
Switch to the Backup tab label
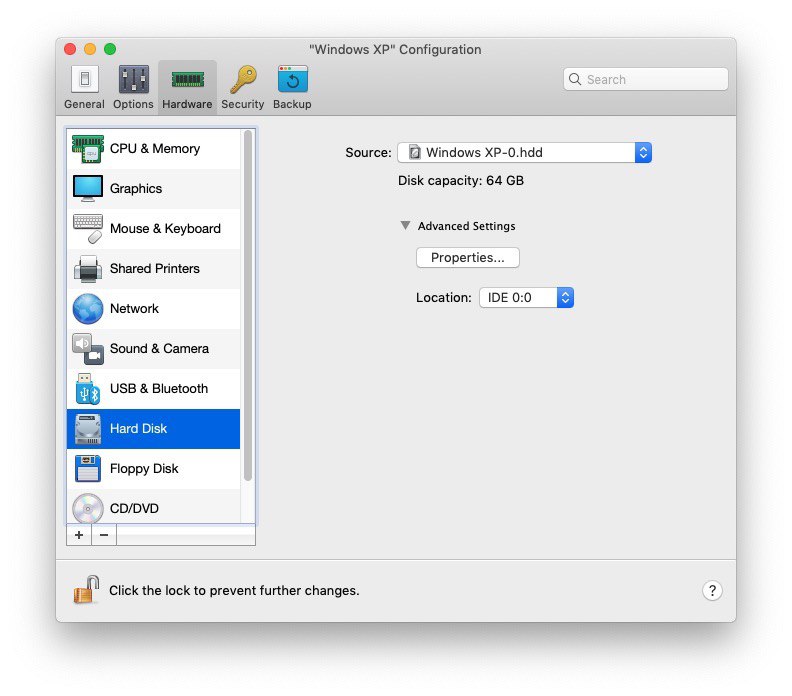point(292,104)
